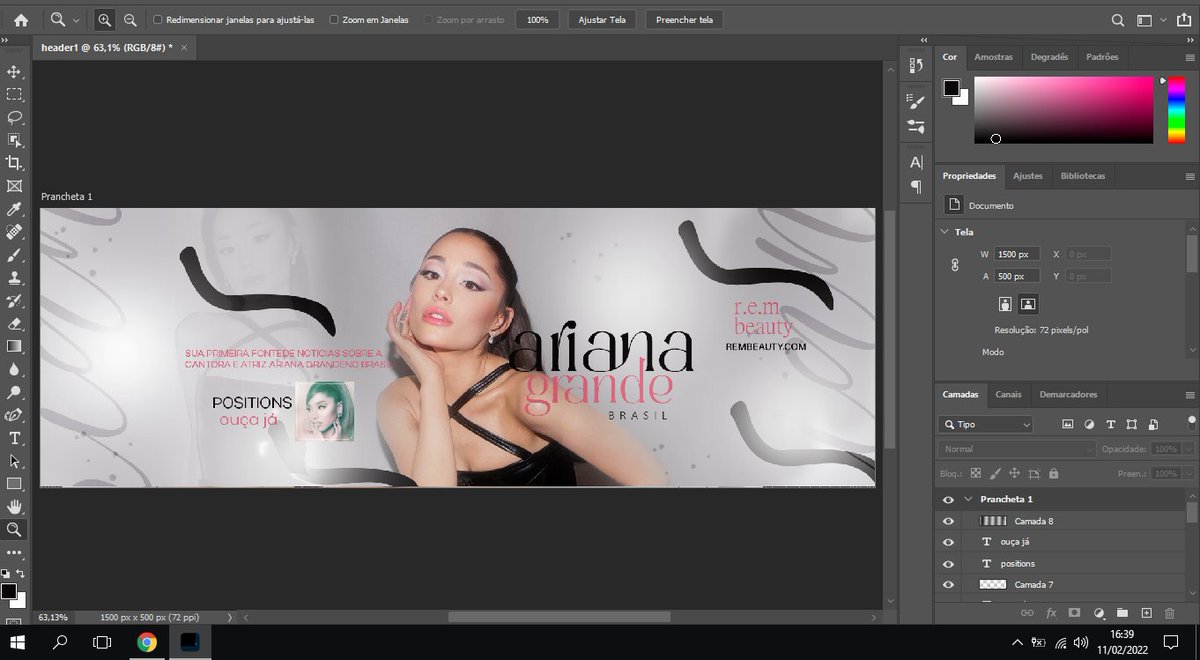Select the Move tool

point(14,72)
